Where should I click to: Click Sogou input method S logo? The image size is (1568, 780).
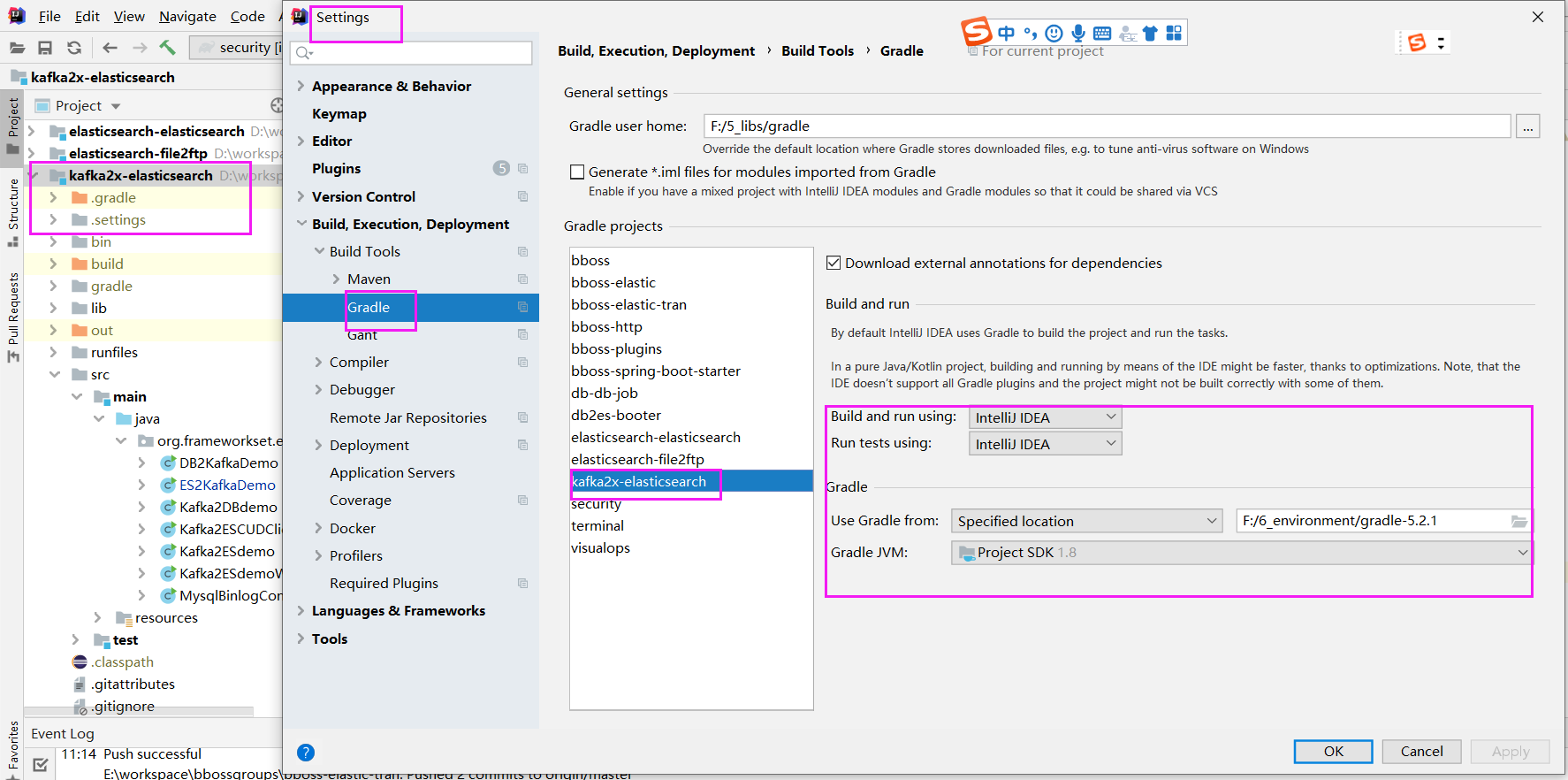click(977, 32)
